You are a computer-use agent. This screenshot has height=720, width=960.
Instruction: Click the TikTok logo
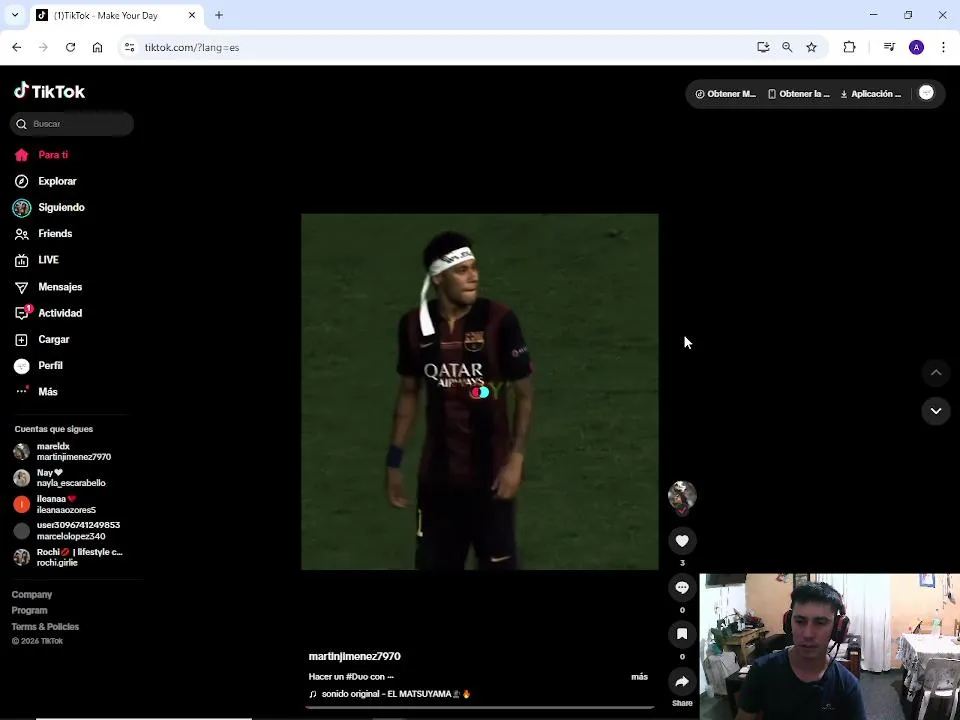tap(50, 91)
